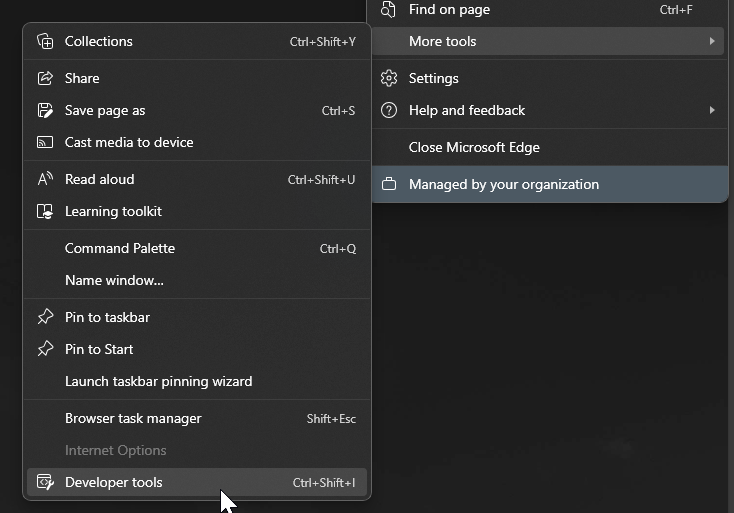The image size is (734, 513).
Task: Open the Command Palette entry
Action: (x=197, y=248)
